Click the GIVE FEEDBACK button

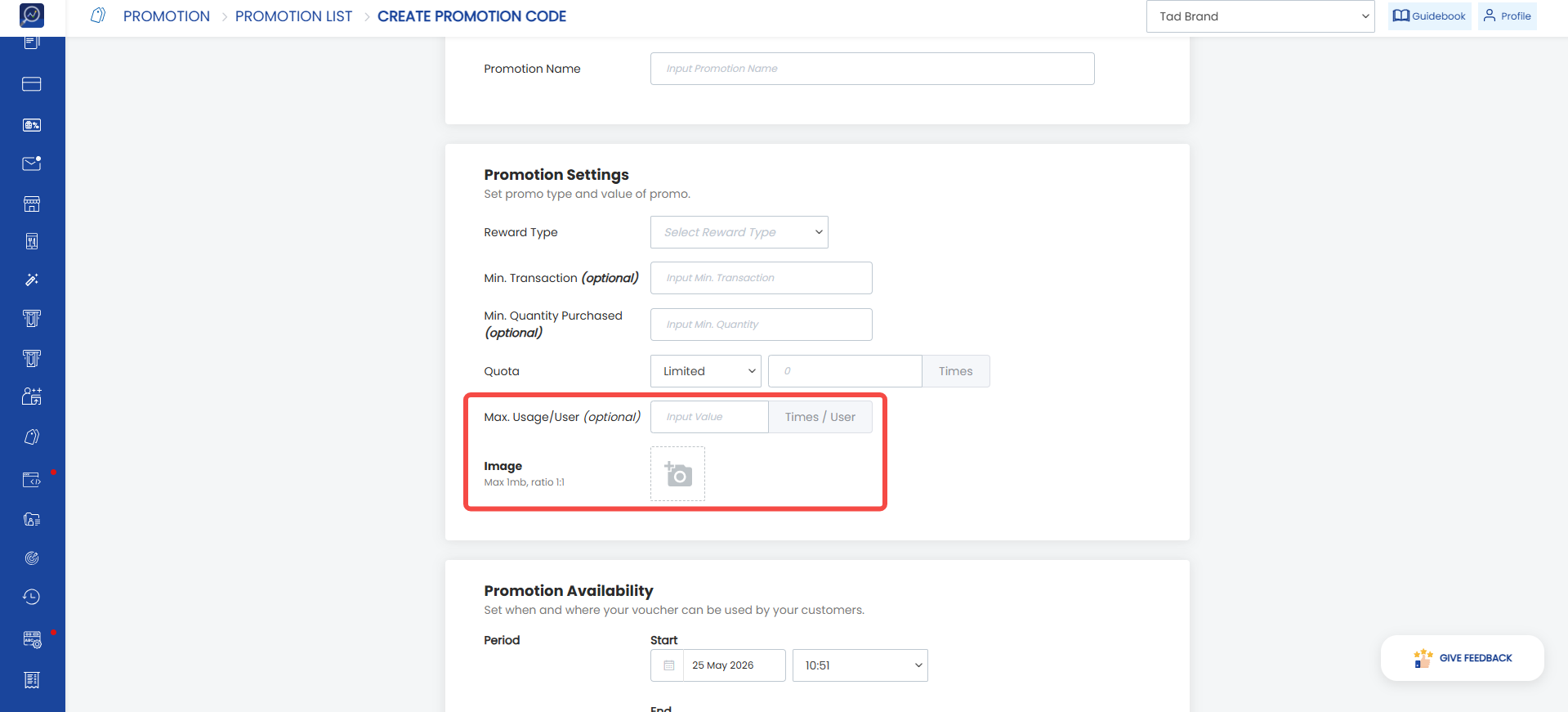[1463, 658]
